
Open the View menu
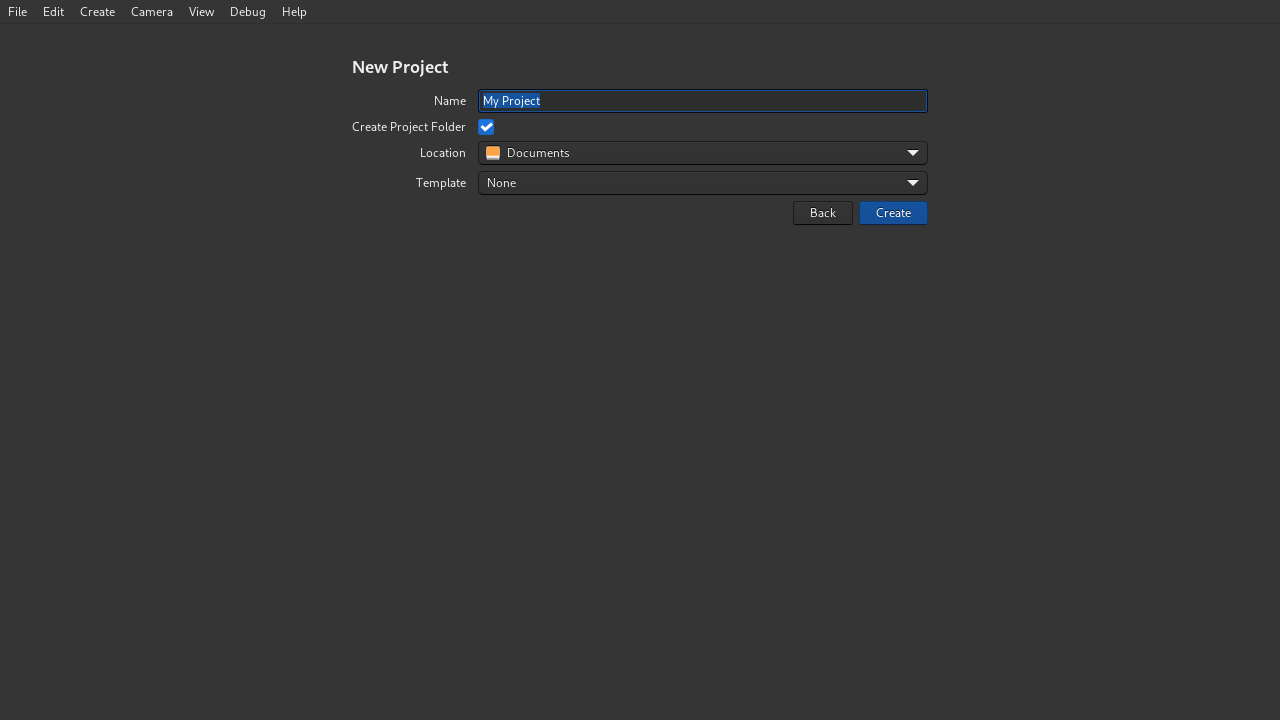[x=201, y=11]
